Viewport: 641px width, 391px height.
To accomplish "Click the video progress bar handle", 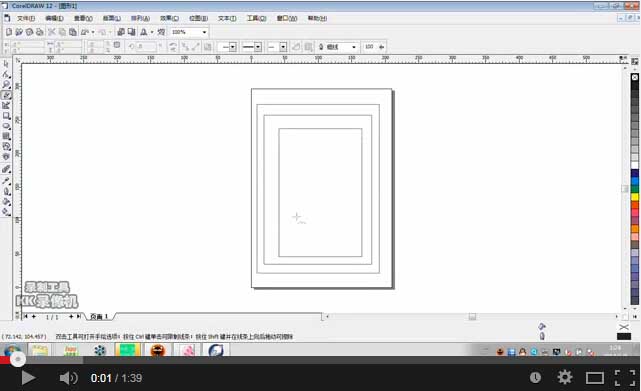I will [x=18, y=359].
